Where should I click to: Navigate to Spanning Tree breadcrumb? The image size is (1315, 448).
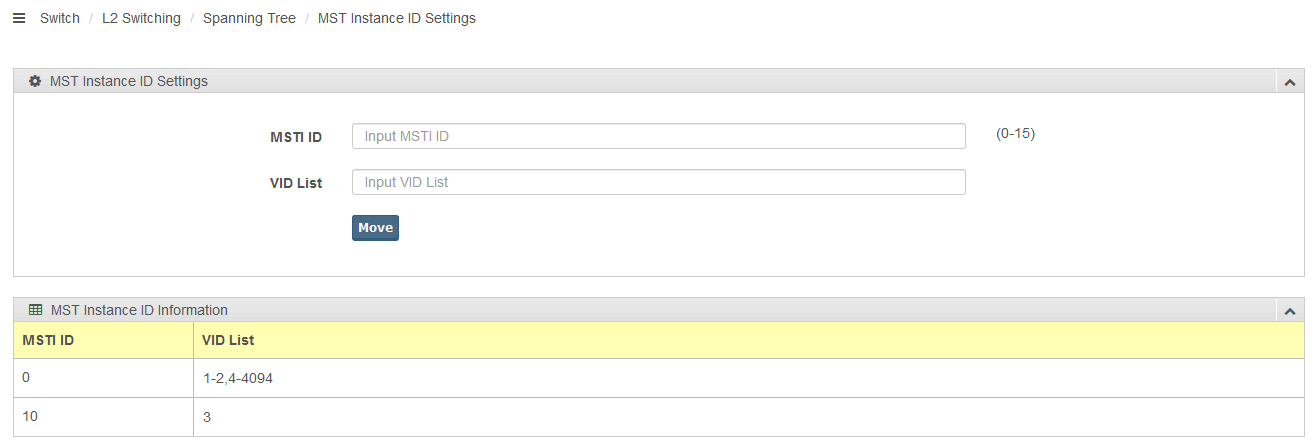(x=249, y=18)
